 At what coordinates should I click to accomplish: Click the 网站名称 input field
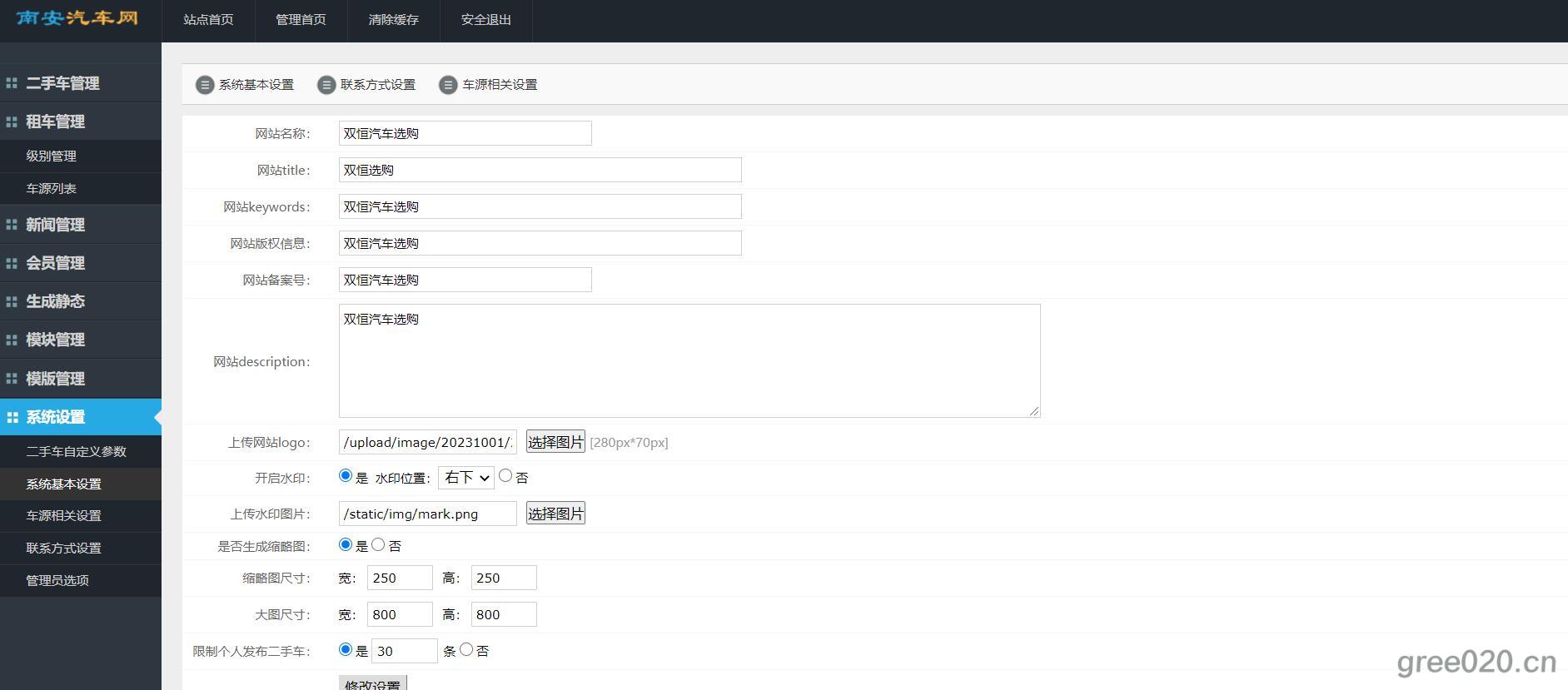pyautogui.click(x=465, y=133)
